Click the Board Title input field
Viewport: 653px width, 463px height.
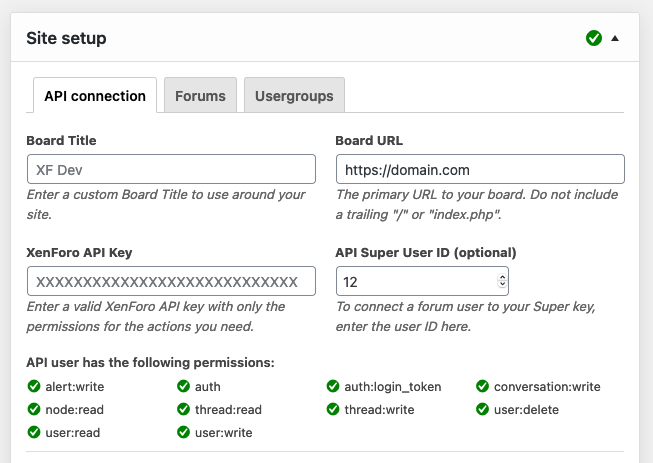point(171,169)
